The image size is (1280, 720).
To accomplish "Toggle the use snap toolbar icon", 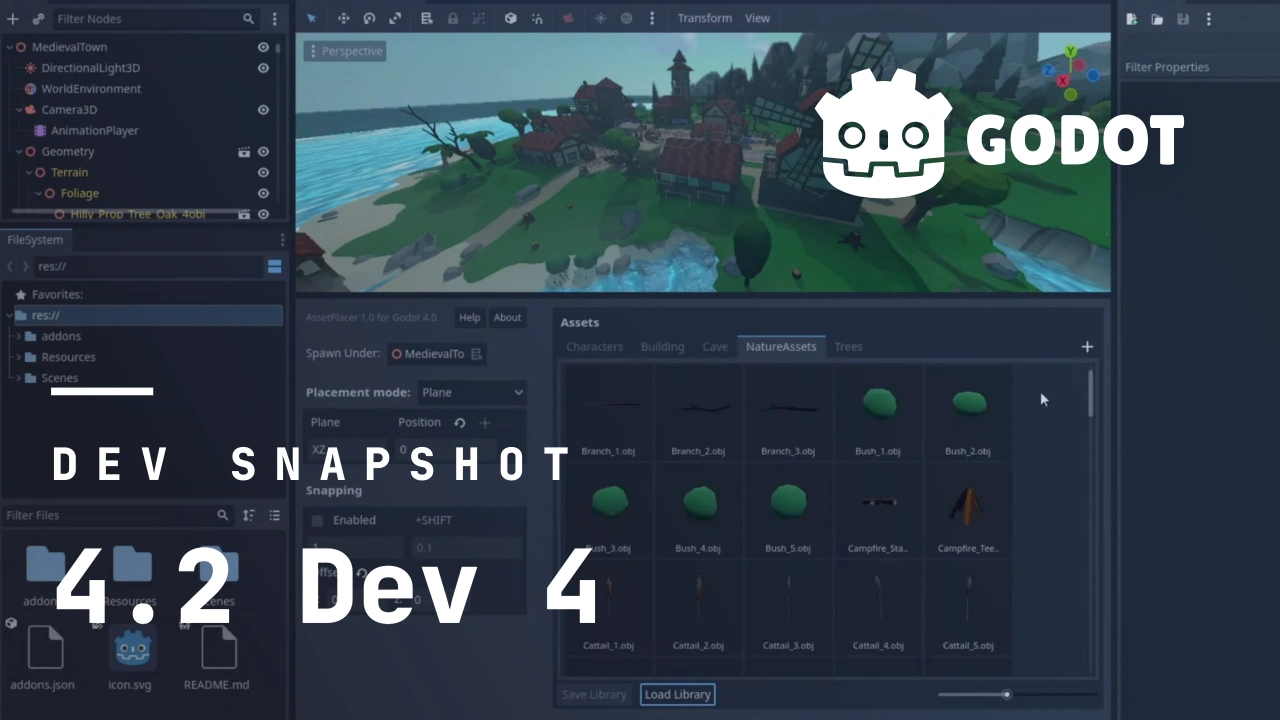I will click(538, 18).
